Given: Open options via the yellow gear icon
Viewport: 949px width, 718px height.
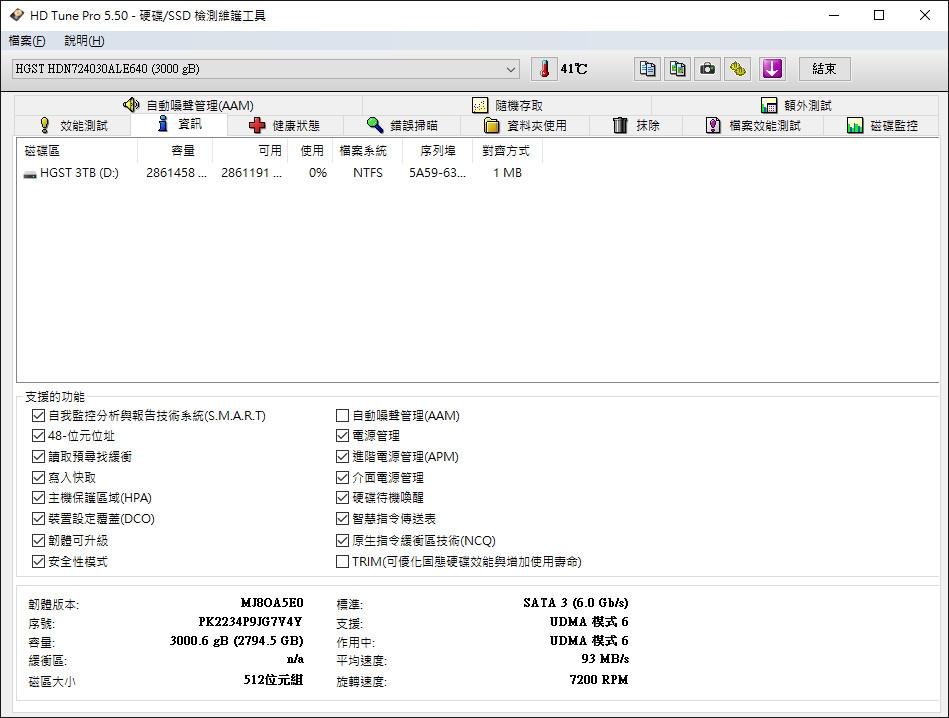Looking at the screenshot, I should 737,69.
